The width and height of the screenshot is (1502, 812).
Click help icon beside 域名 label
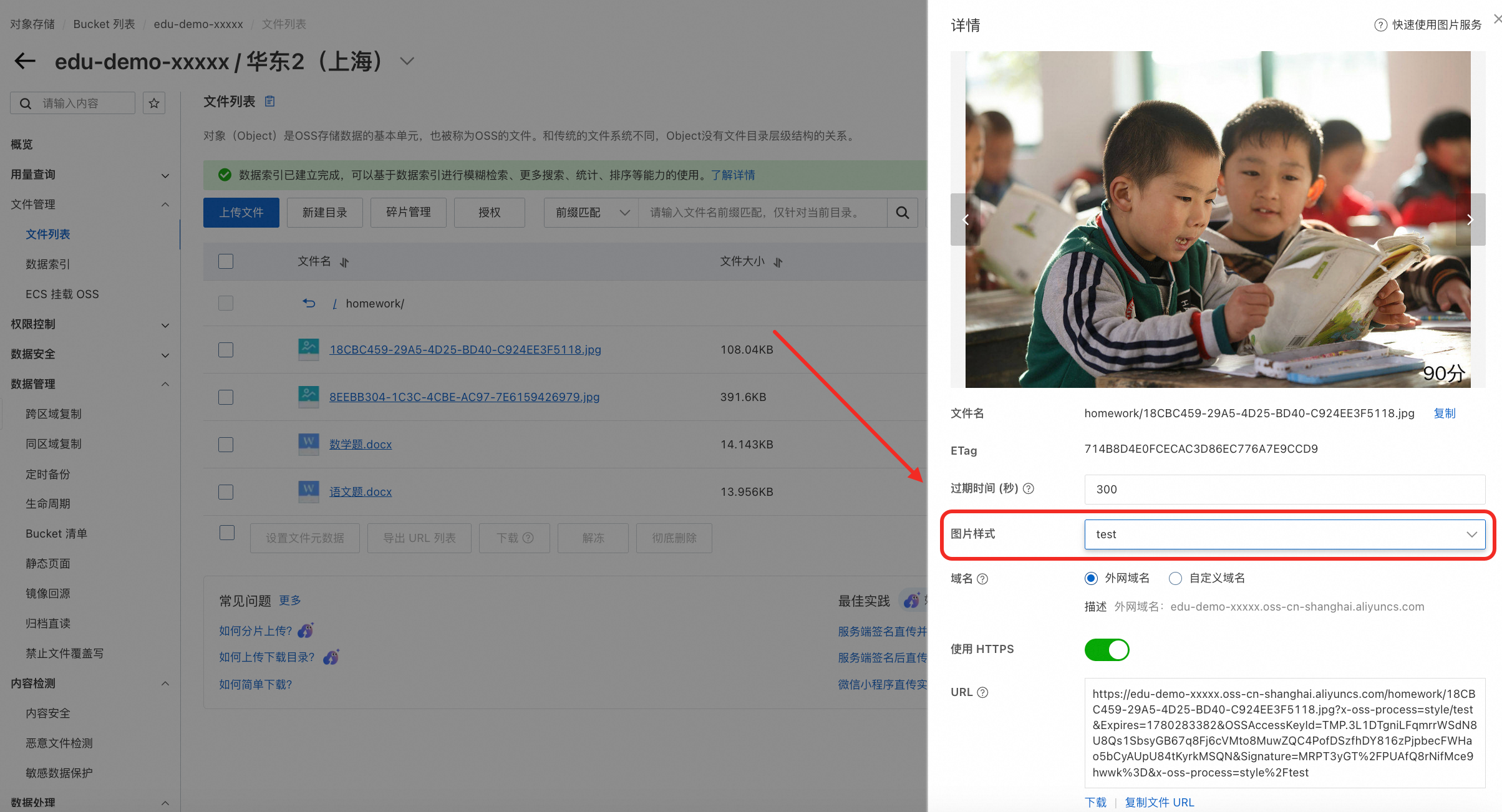click(x=982, y=579)
